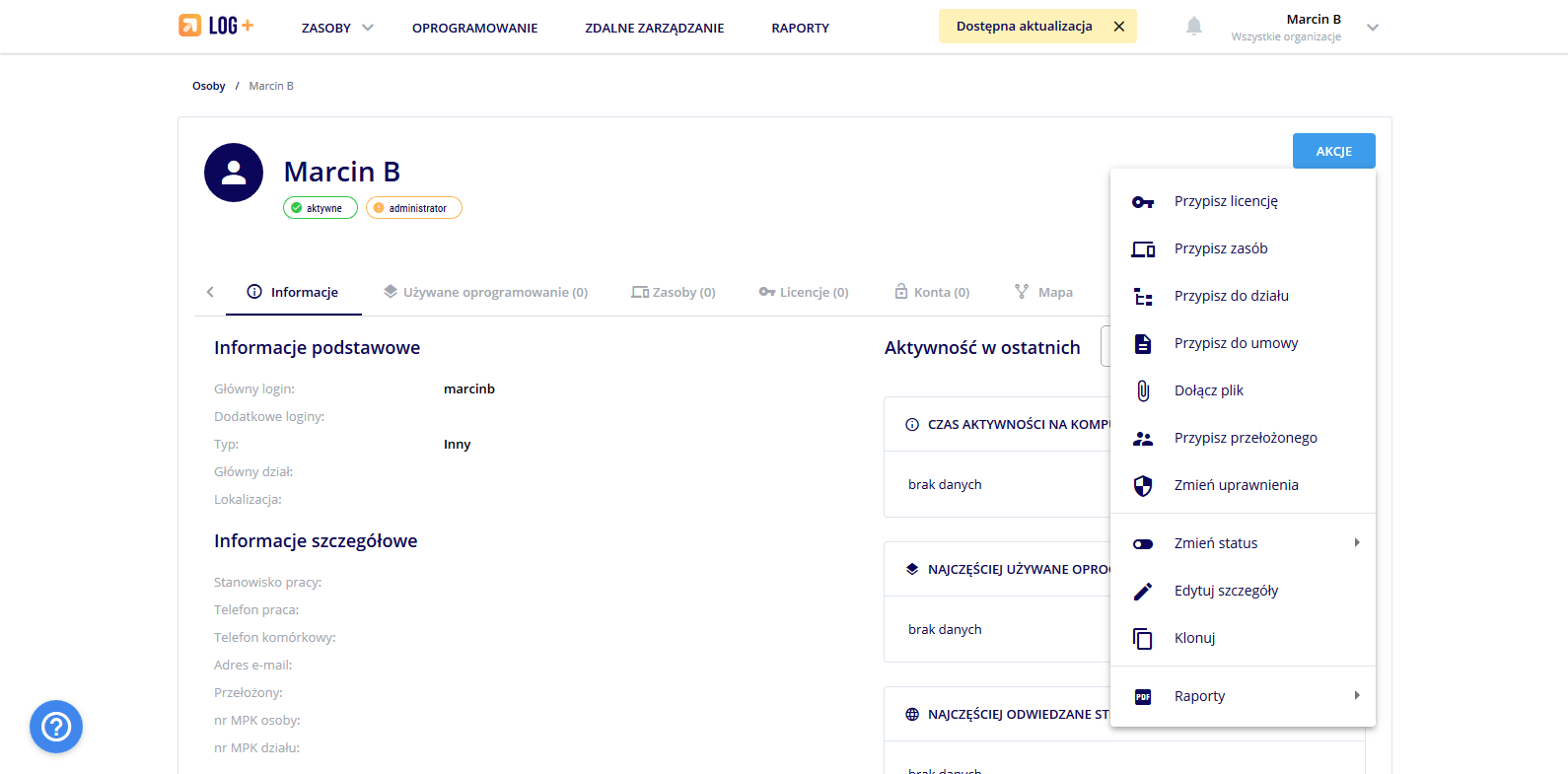
Task: Open the blue help question mark bubble
Action: point(56,727)
